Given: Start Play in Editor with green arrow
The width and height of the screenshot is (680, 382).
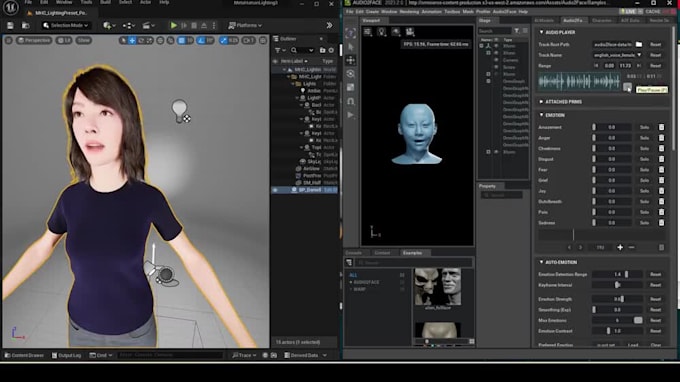Looking at the screenshot, I should [x=173, y=26].
